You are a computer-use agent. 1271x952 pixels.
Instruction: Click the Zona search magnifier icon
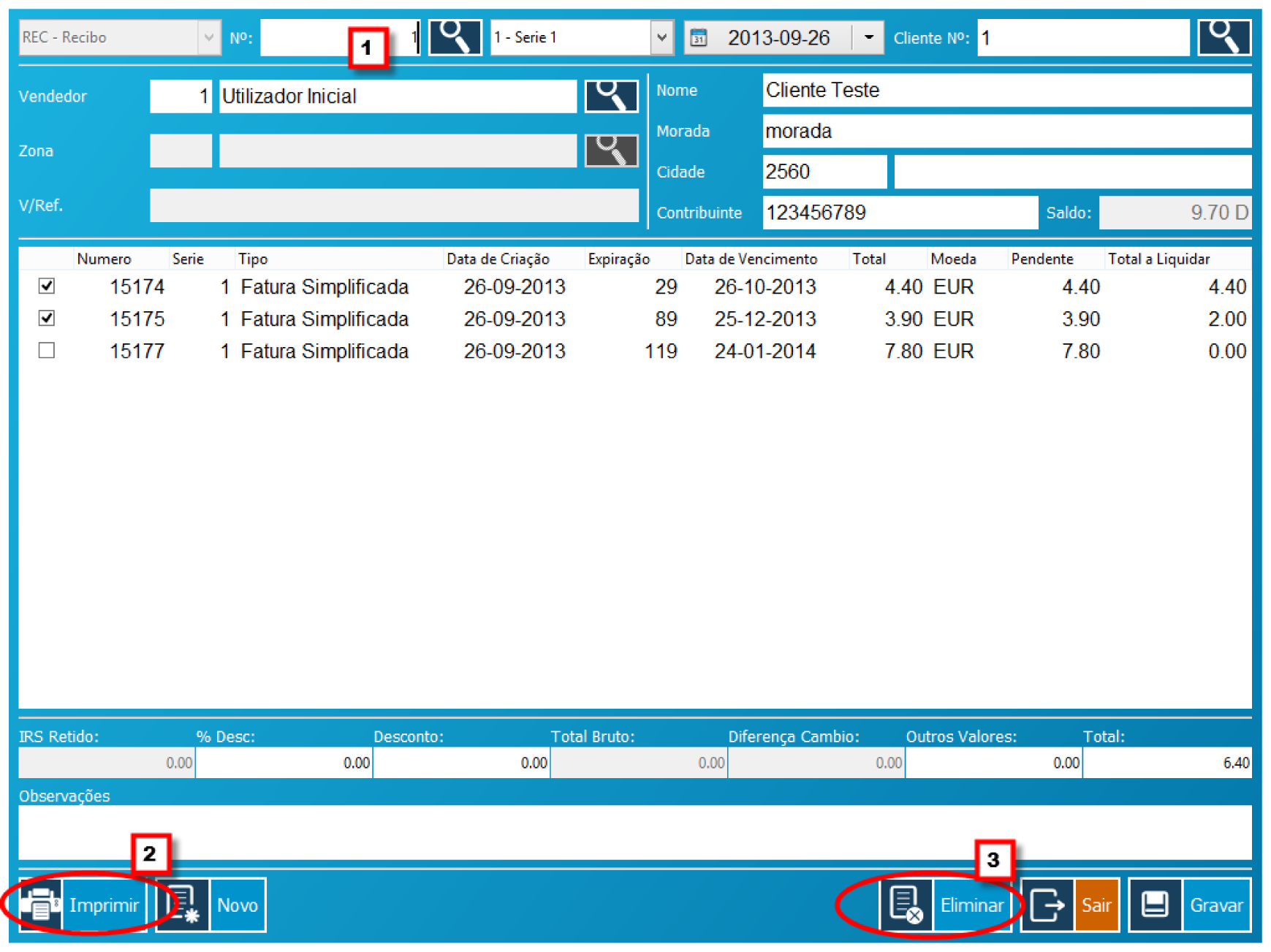click(x=611, y=151)
